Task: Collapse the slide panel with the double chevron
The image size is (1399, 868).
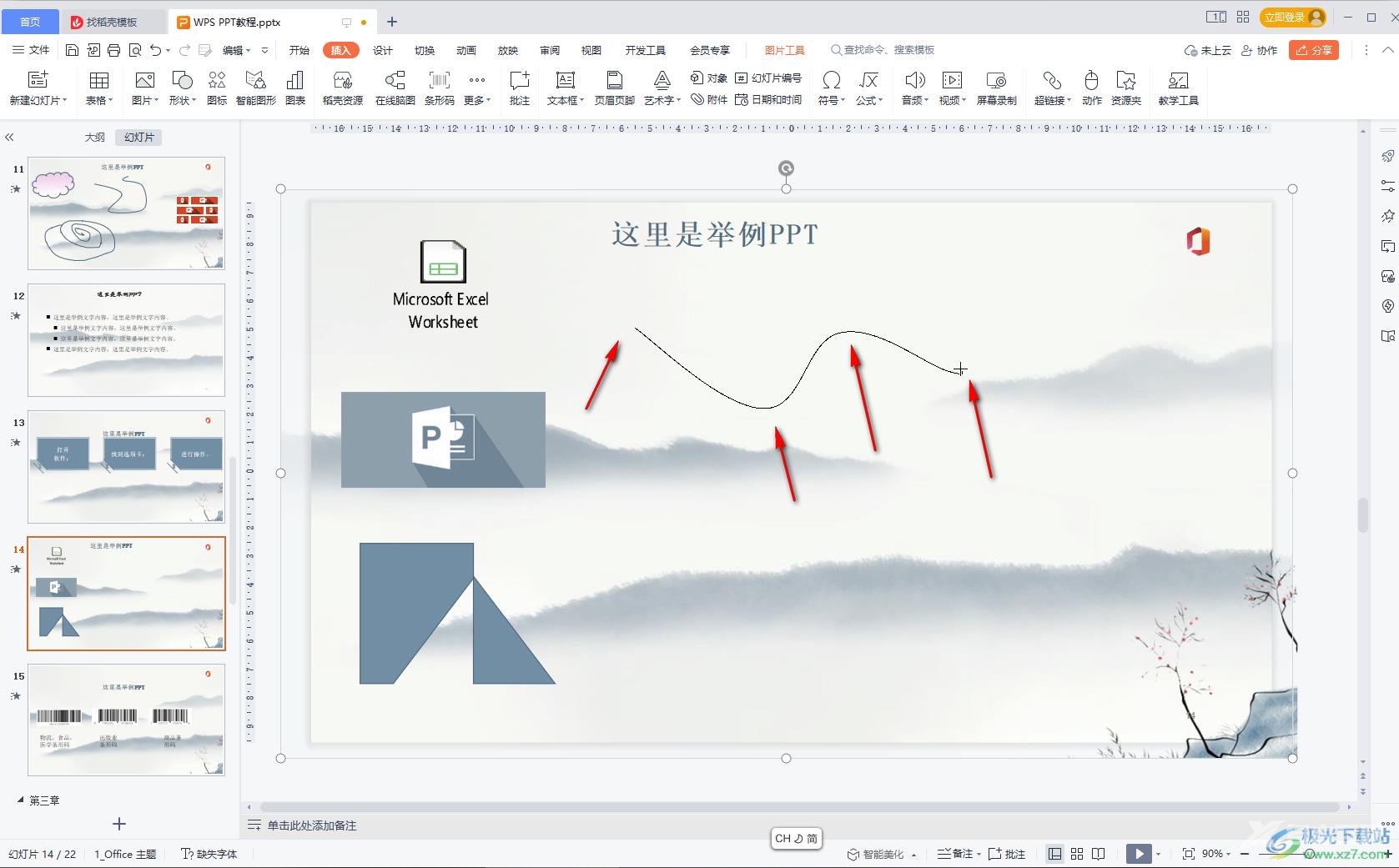Action: (x=9, y=138)
